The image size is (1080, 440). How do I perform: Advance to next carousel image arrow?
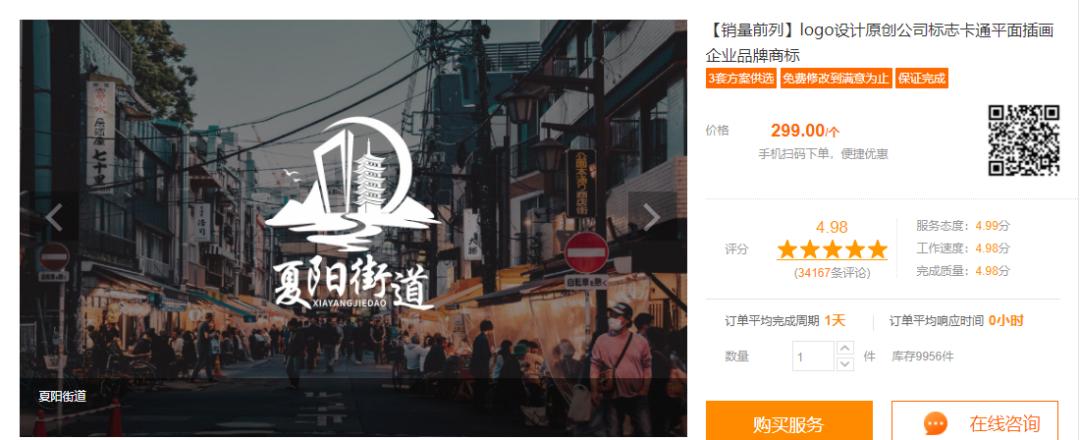(651, 217)
